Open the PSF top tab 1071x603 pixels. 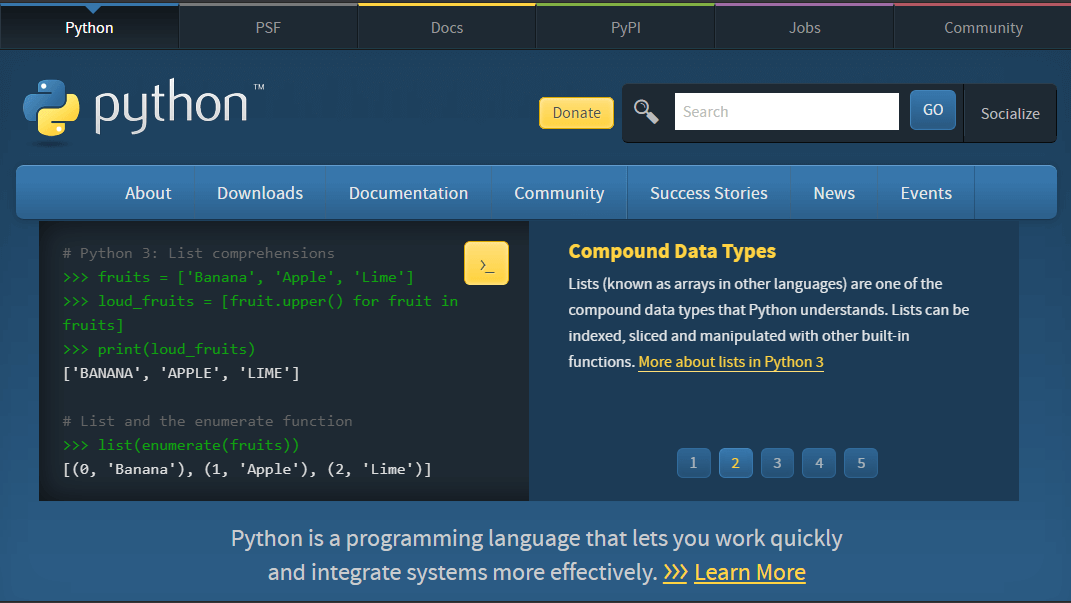(x=268, y=27)
